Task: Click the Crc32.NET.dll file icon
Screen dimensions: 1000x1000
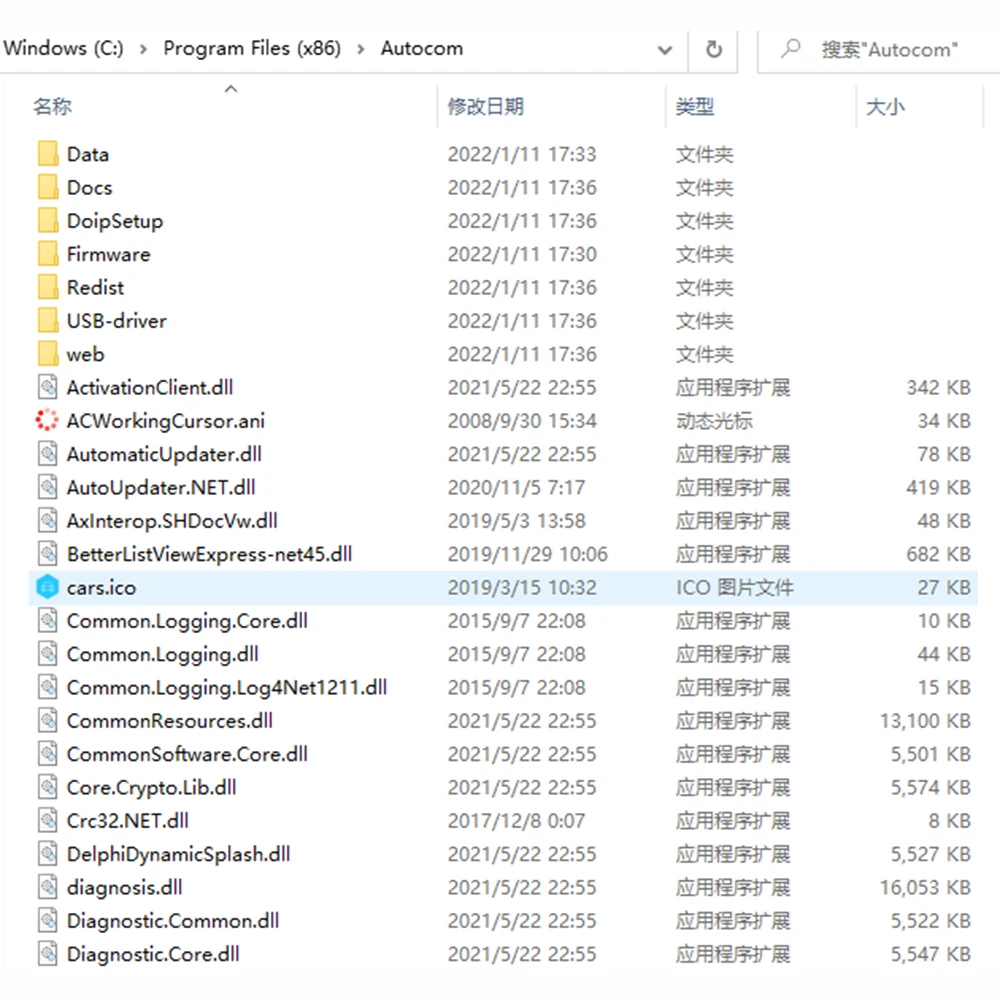Action: [48, 820]
